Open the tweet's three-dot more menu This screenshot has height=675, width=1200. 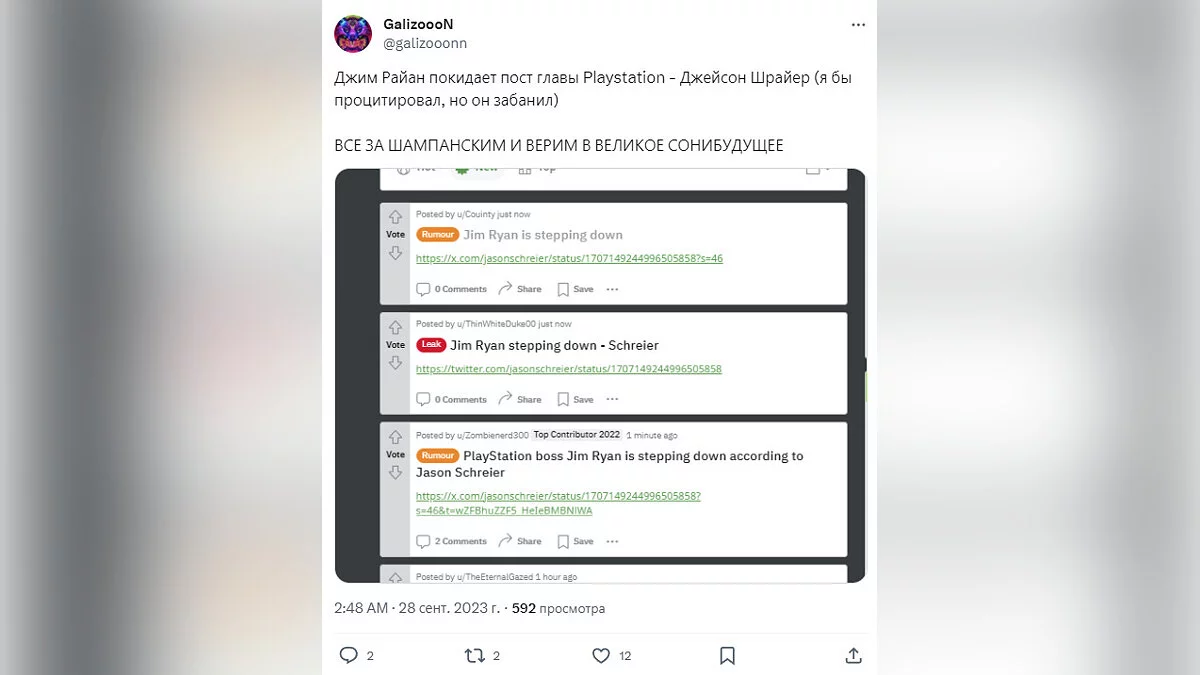(857, 24)
